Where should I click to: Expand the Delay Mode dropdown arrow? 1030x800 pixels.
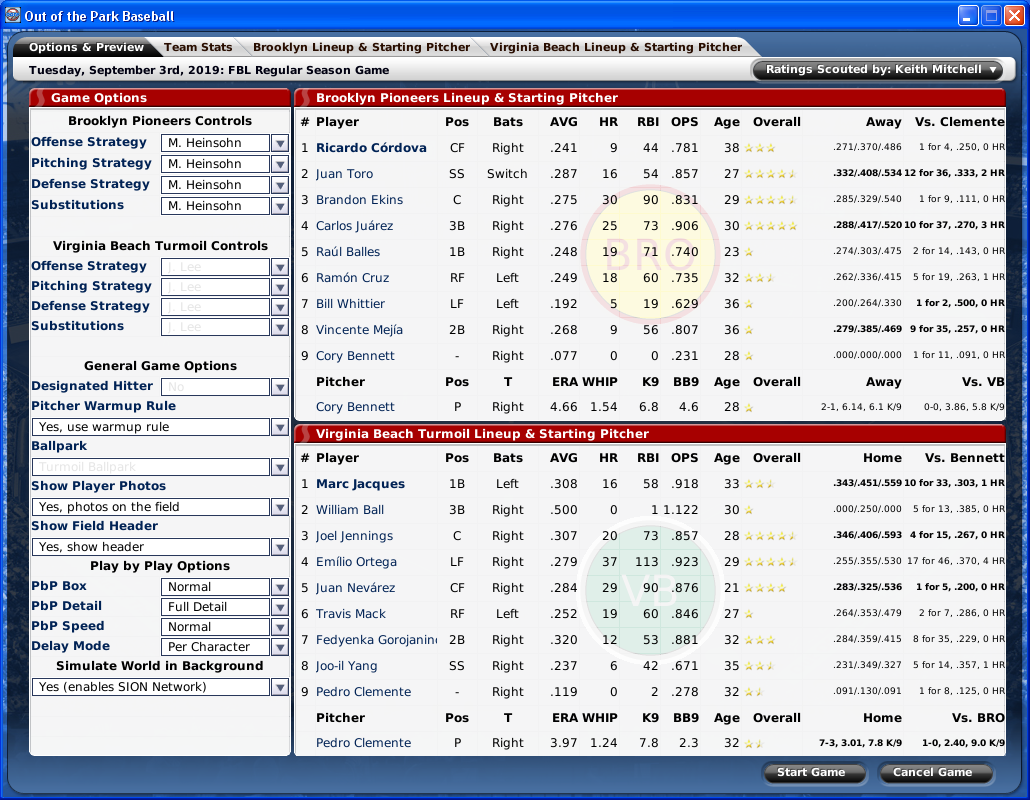(x=280, y=647)
